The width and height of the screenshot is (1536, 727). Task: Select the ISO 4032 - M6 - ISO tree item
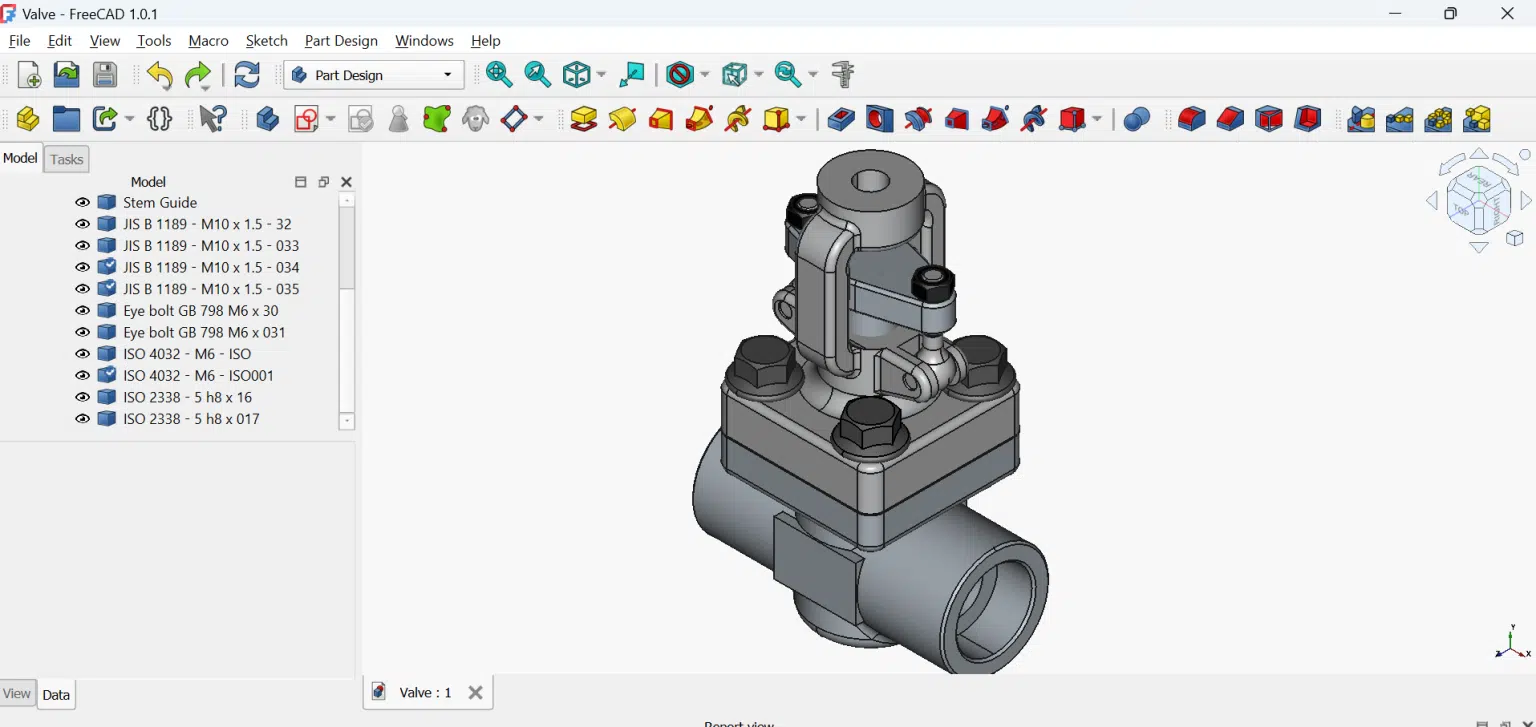[186, 353]
